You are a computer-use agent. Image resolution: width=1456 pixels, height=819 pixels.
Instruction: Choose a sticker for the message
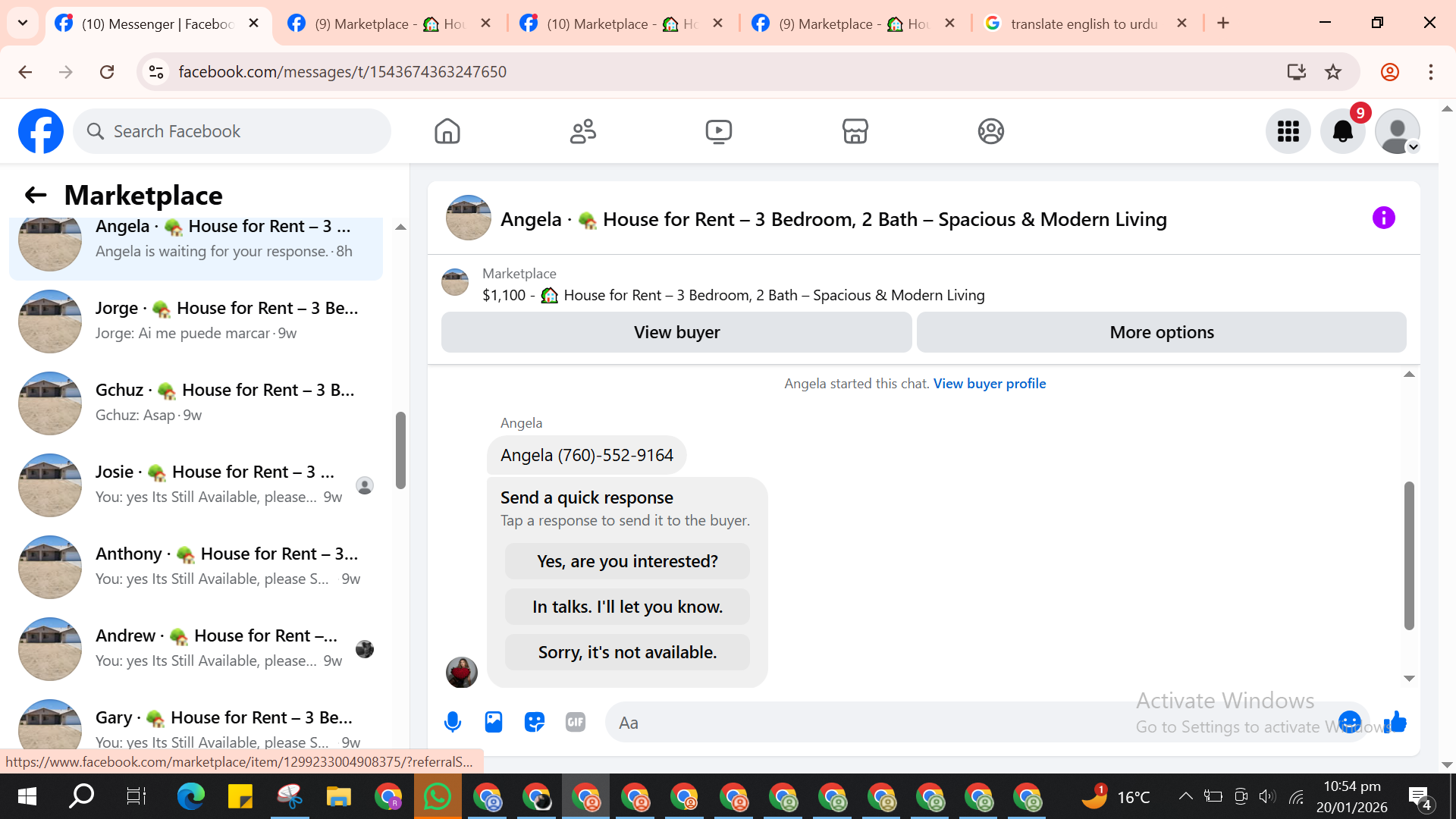pyautogui.click(x=535, y=723)
